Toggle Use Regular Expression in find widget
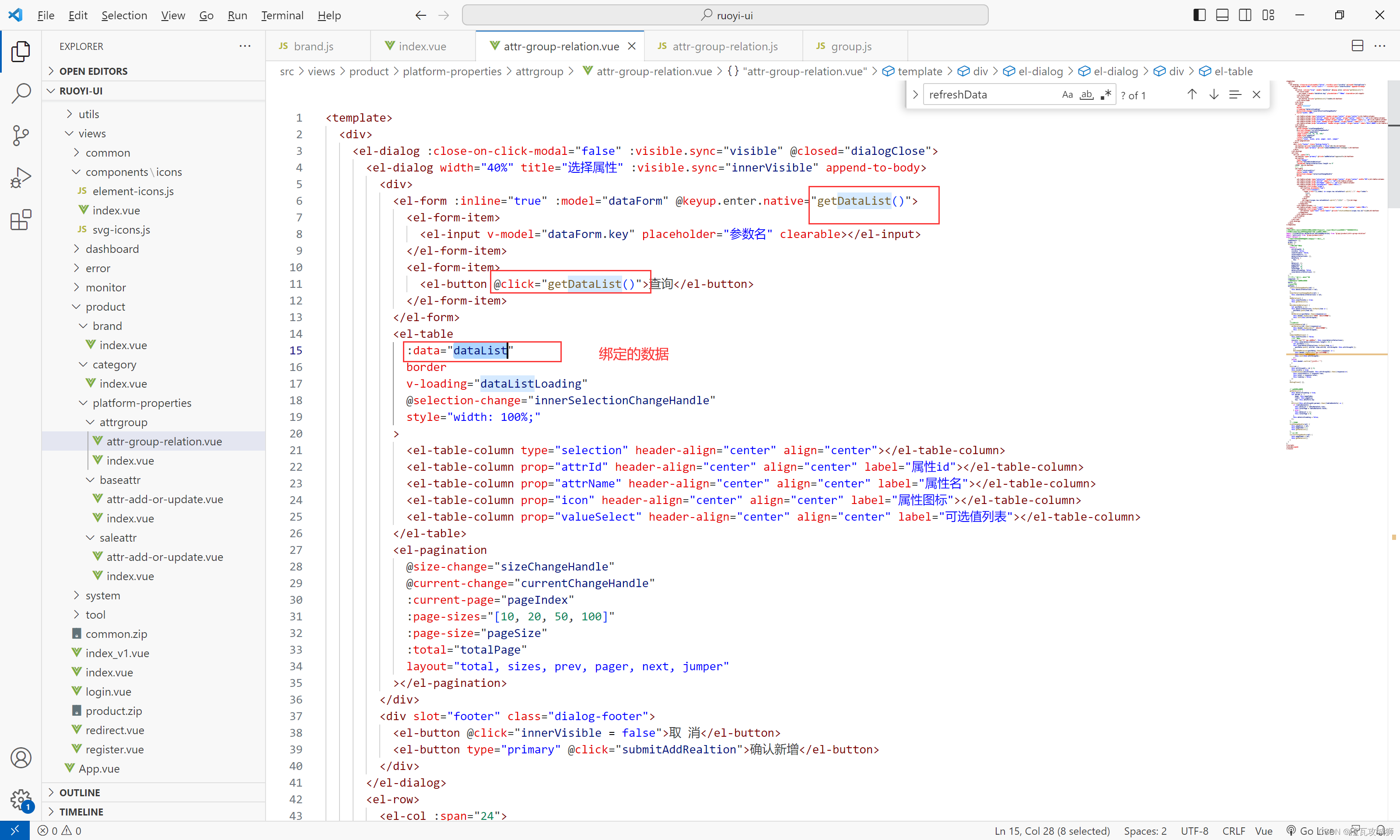1400x840 pixels. coord(1105,94)
